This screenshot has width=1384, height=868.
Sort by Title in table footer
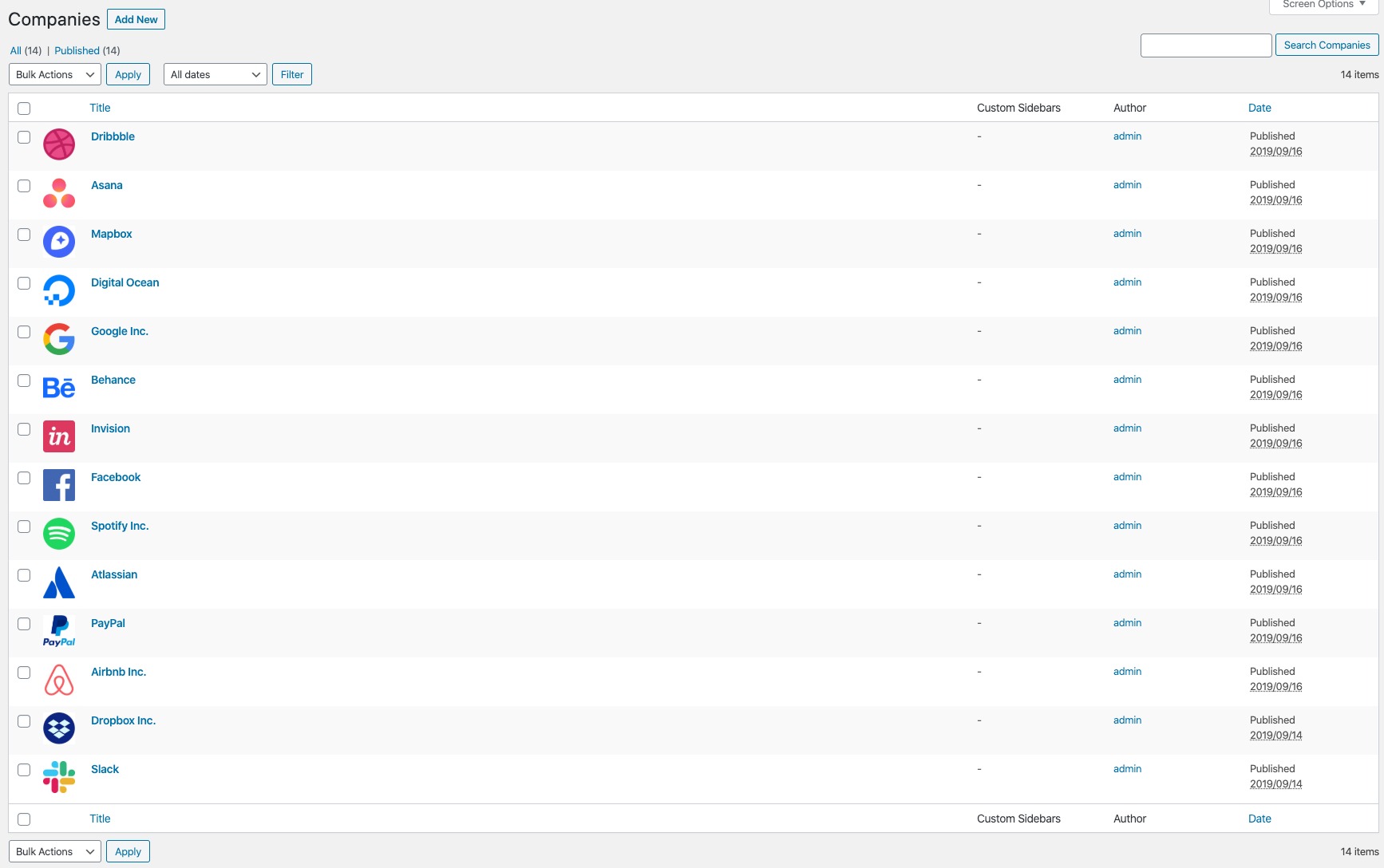click(100, 819)
